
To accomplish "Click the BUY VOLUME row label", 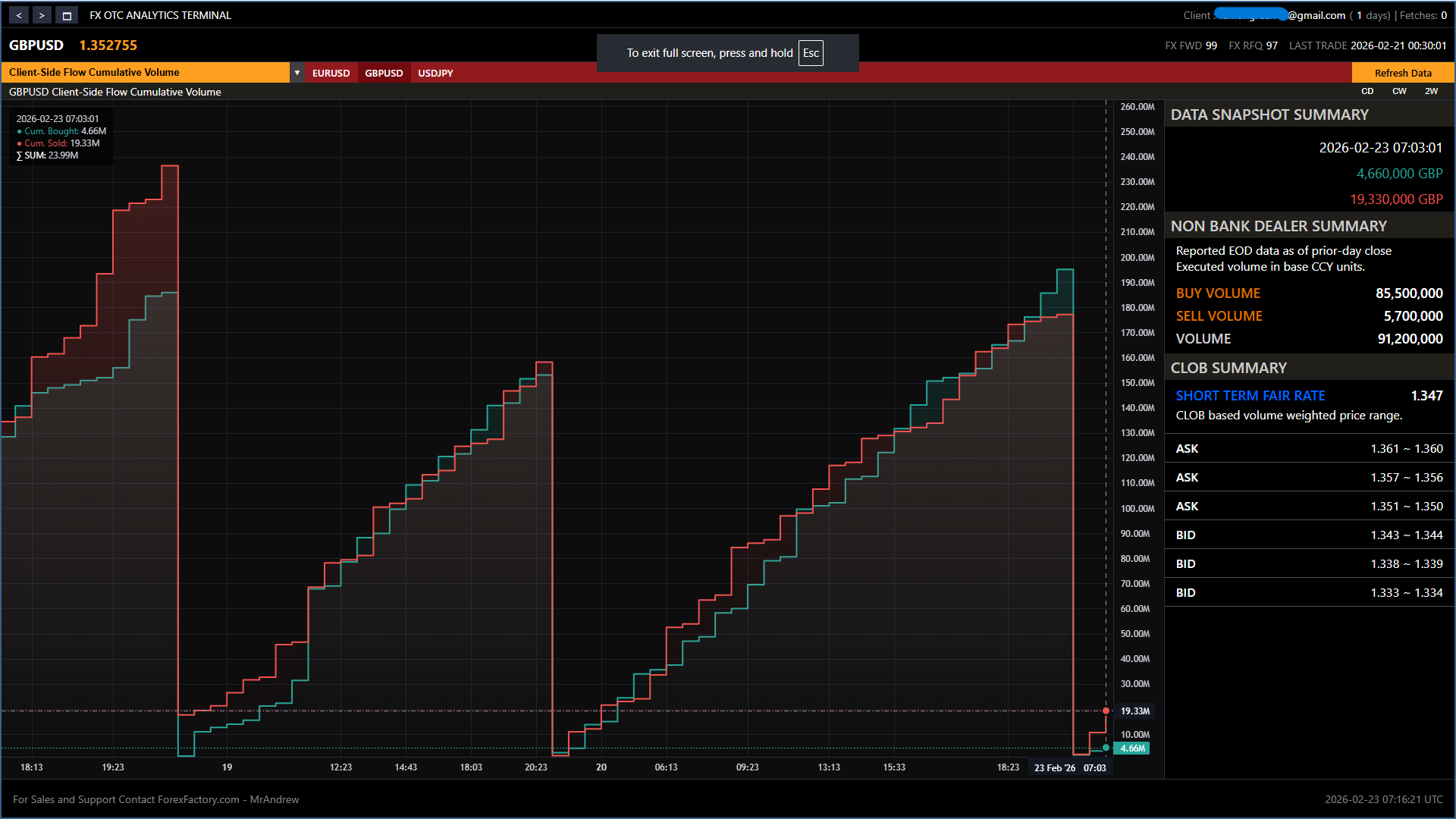I will tap(1218, 293).
